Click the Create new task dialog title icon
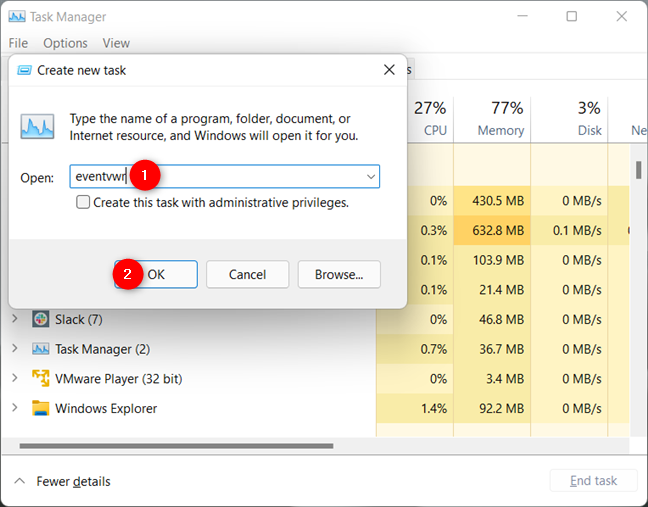Viewport: 648px width, 507px height. [24, 70]
